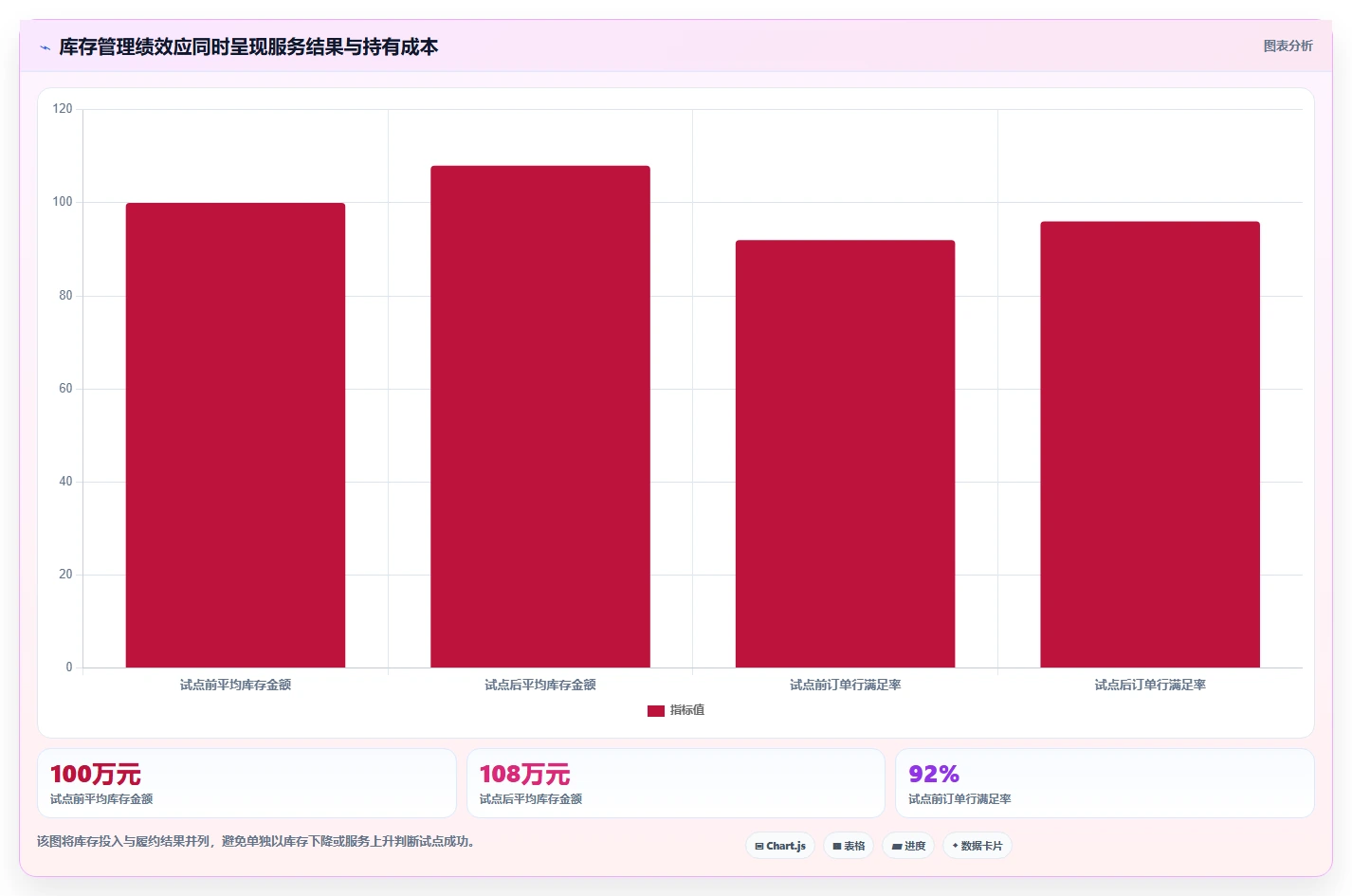Click the 试点后平均库存金额 bar
Image resolution: width=1352 pixels, height=896 pixels.
pyautogui.click(x=540, y=416)
